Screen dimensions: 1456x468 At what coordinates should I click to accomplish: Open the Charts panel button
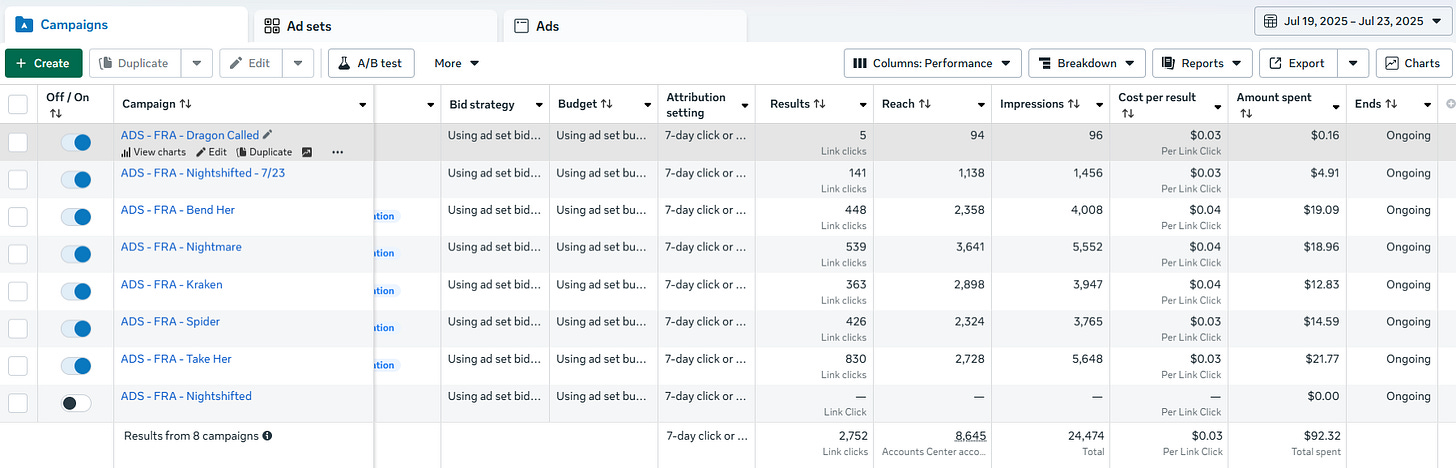coord(1413,63)
